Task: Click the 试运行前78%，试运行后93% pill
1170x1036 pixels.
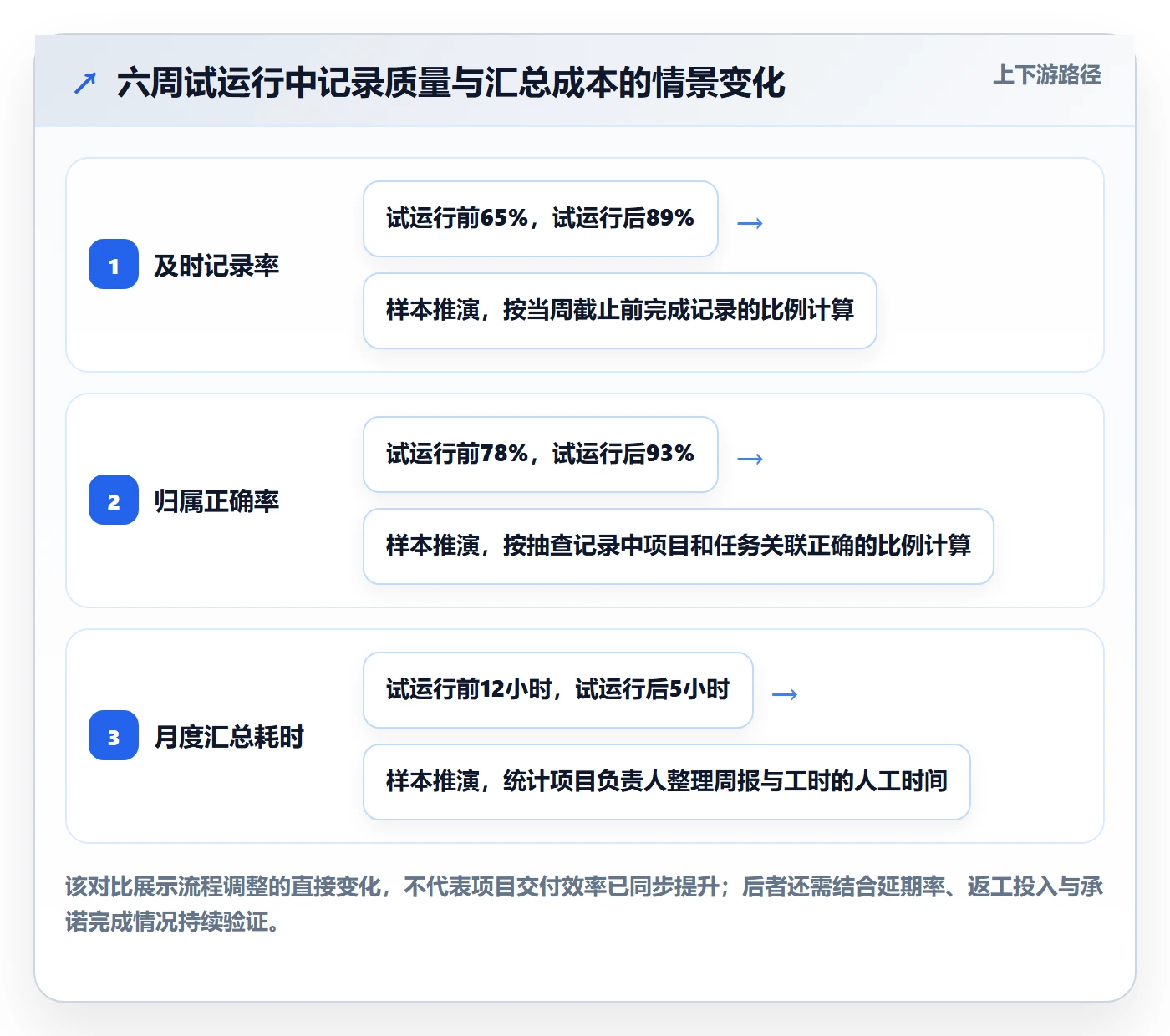Action: click(541, 455)
